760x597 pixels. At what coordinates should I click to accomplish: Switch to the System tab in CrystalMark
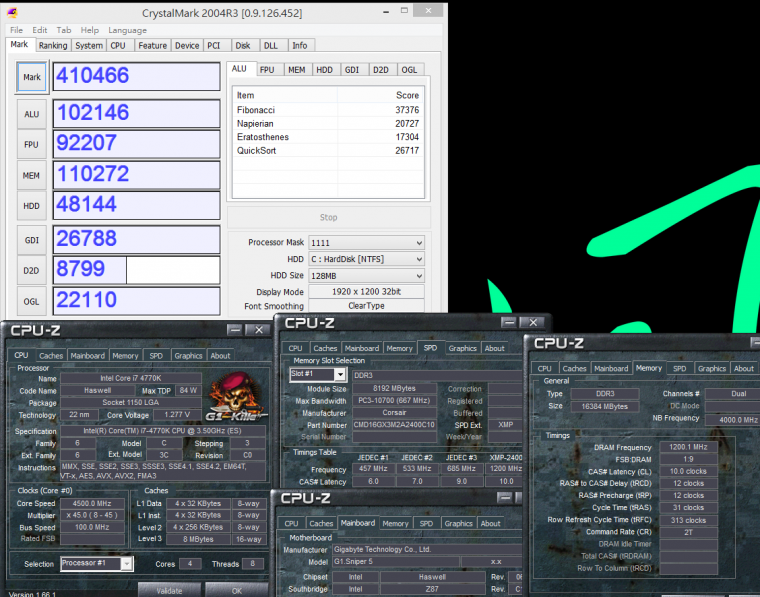click(89, 46)
